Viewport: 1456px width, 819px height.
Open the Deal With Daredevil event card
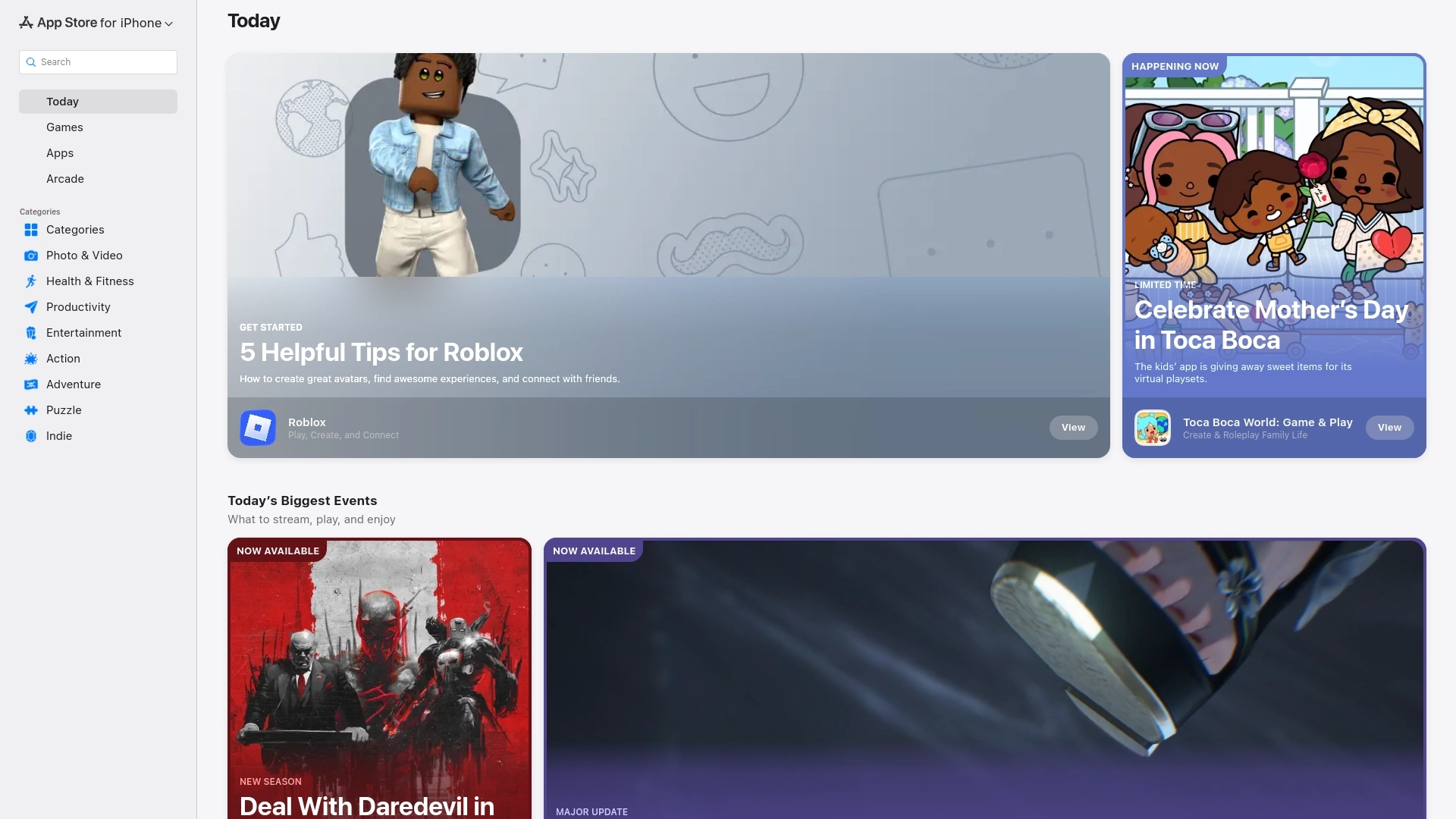pyautogui.click(x=379, y=679)
